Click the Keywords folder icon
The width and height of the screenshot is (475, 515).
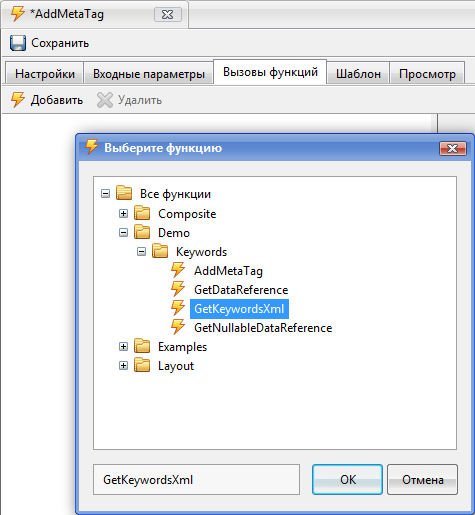(x=160, y=251)
